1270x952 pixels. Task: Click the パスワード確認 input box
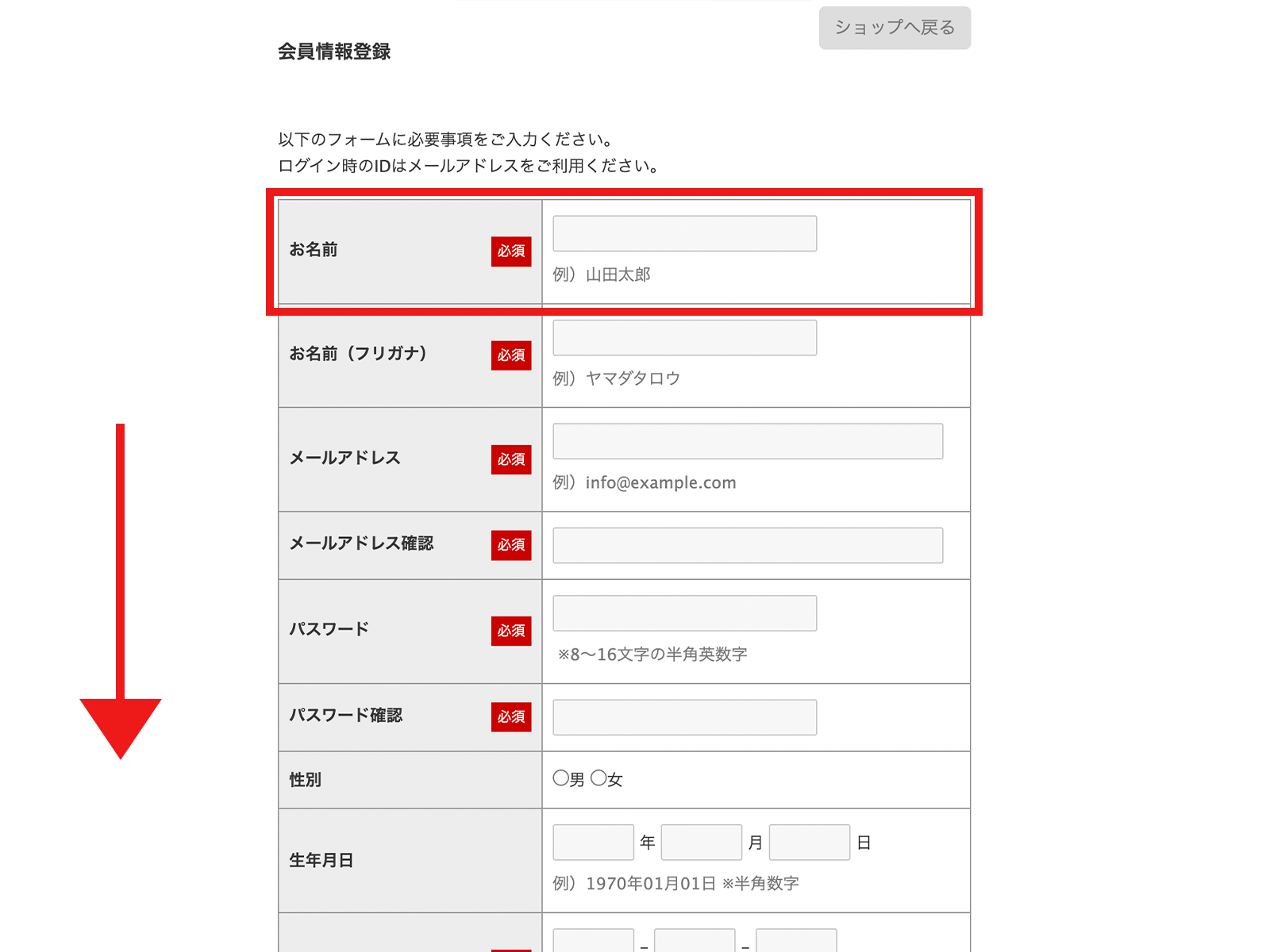684,717
